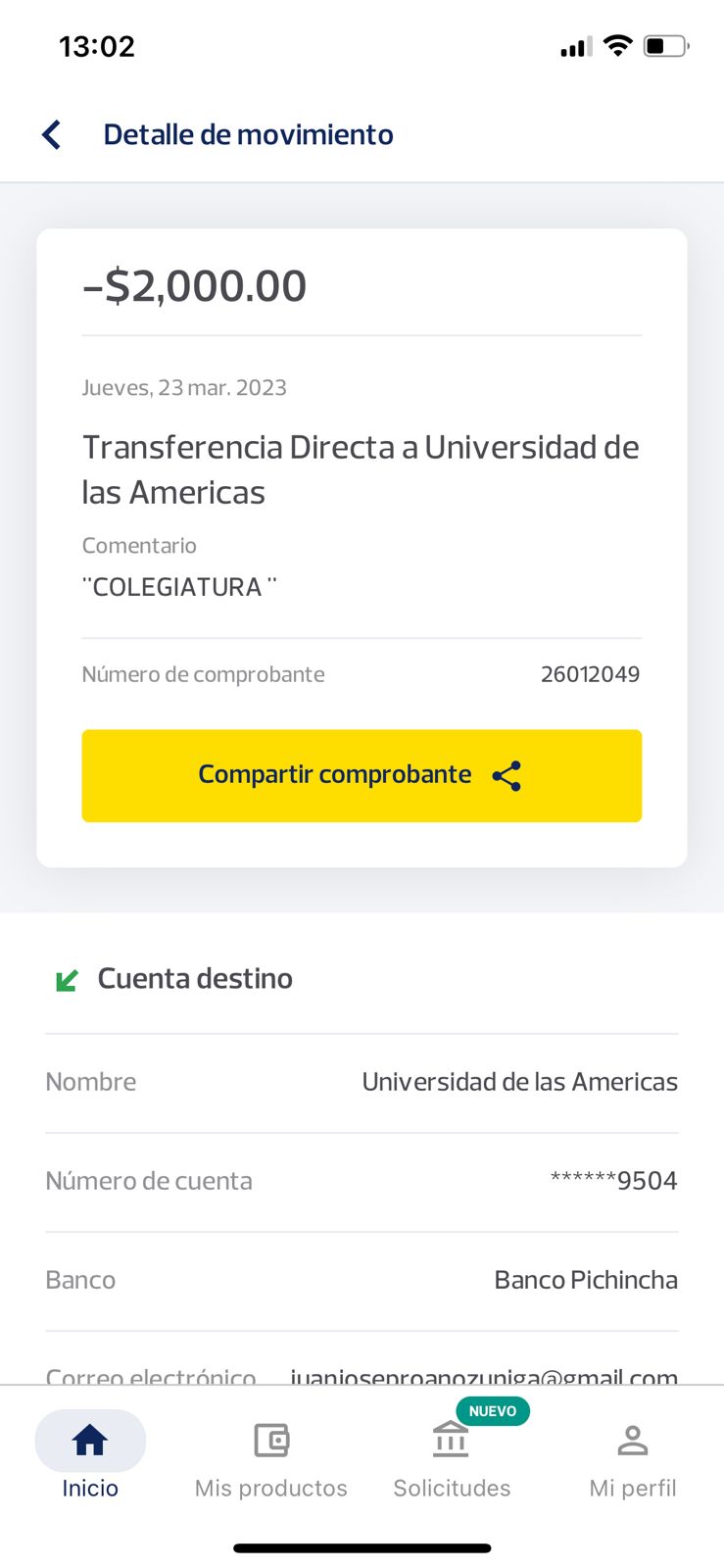Click the green Cuenta destino arrow icon

(67, 979)
